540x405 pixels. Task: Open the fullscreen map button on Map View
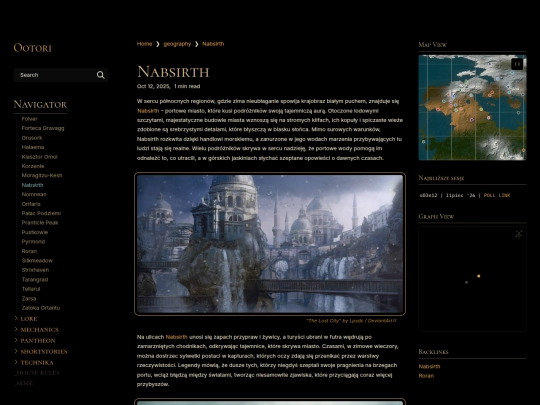coord(517,64)
